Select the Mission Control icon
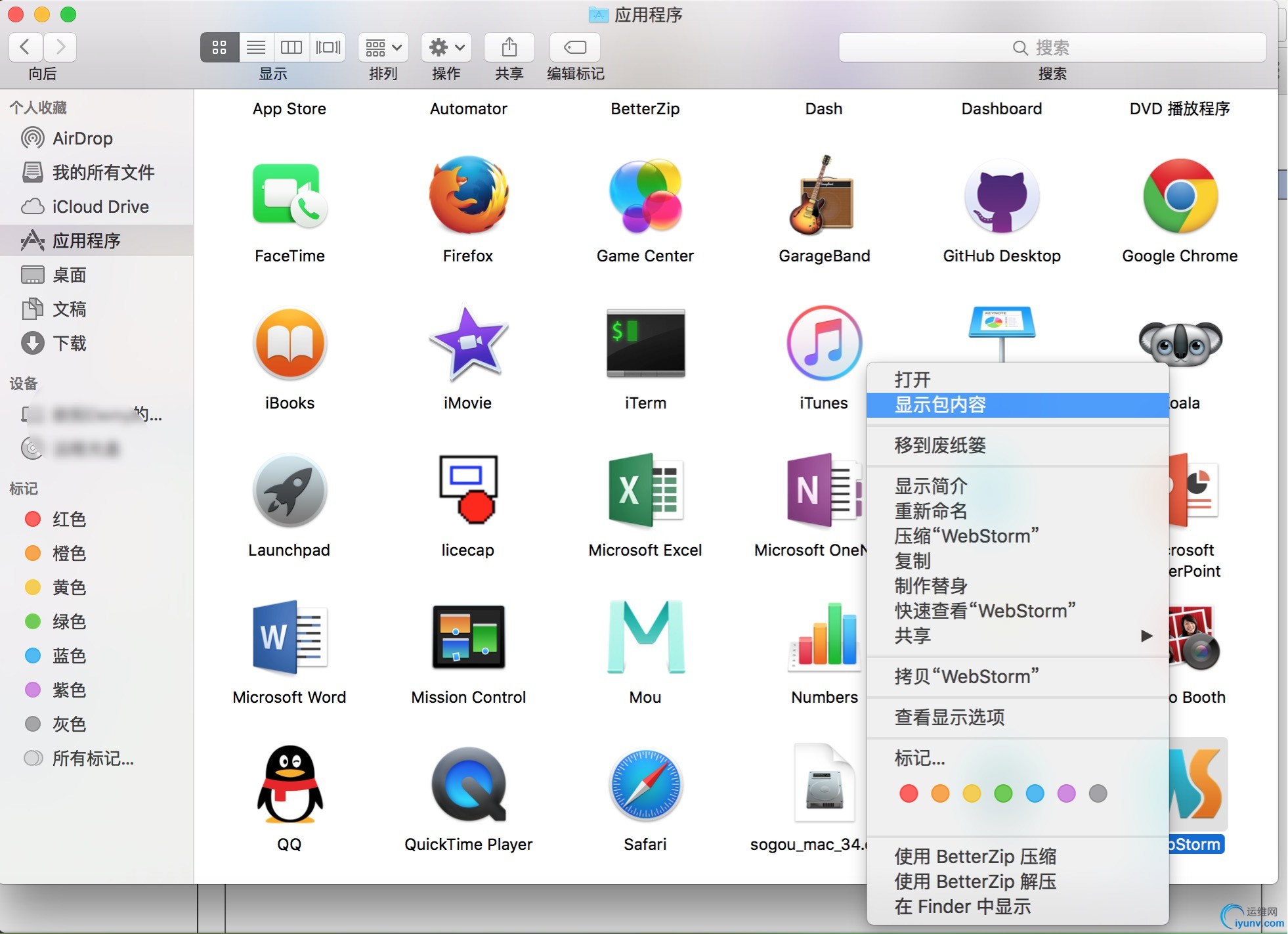 468,637
